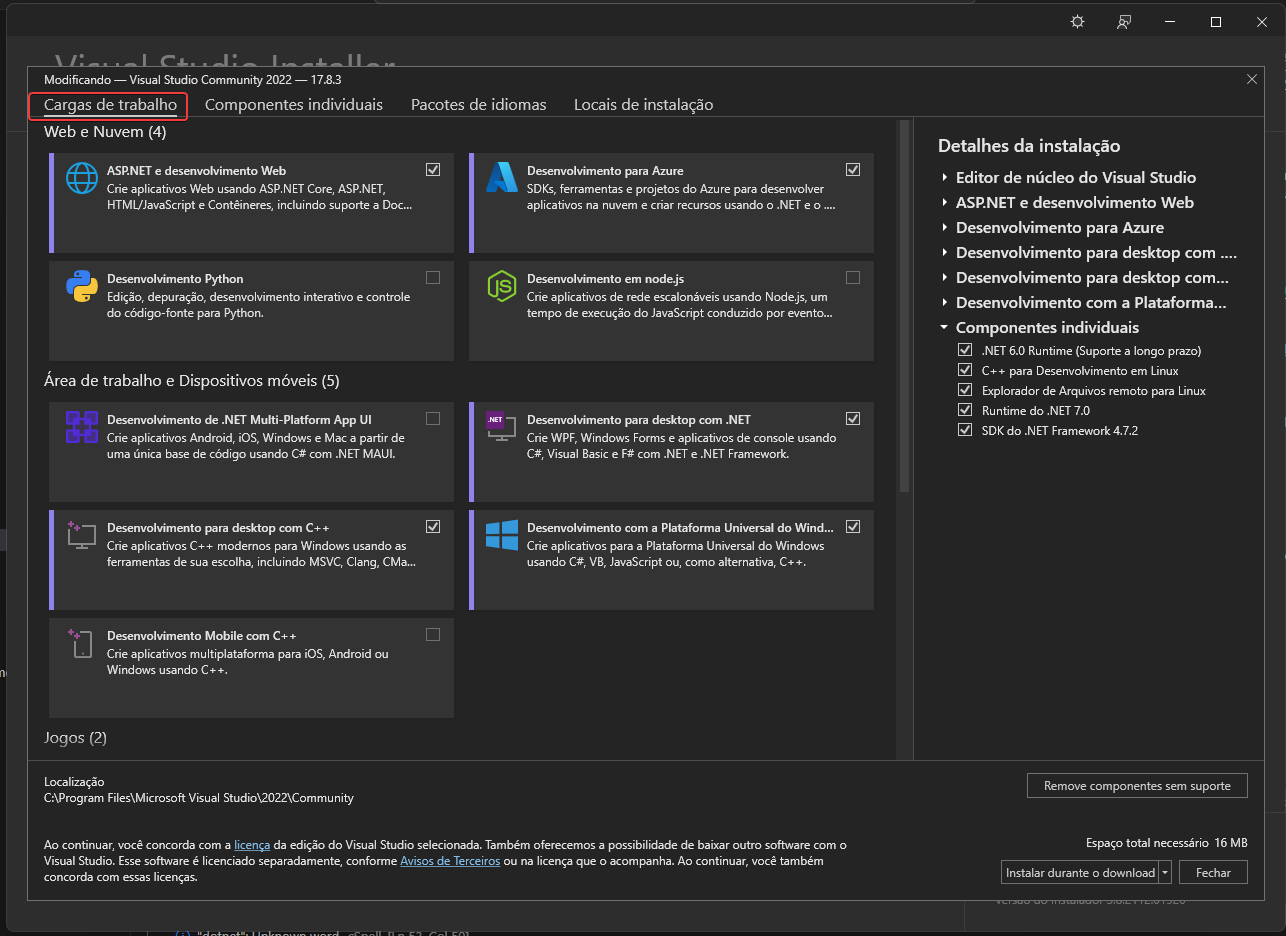Open the Locais de instalação tab
The height and width of the screenshot is (936, 1286).
tap(643, 104)
